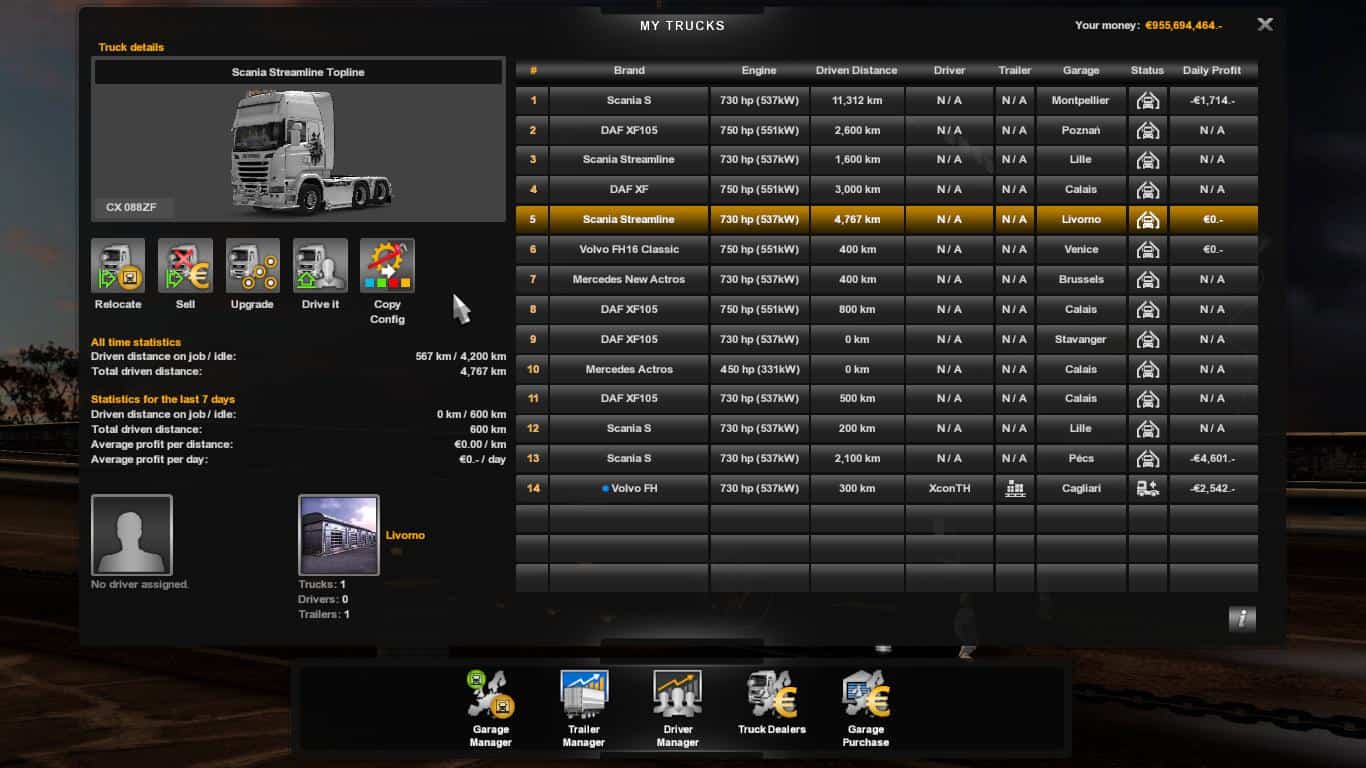Screen dimensions: 1366x768
Task: Sort trucks by Daily Profit header
Action: (1211, 71)
